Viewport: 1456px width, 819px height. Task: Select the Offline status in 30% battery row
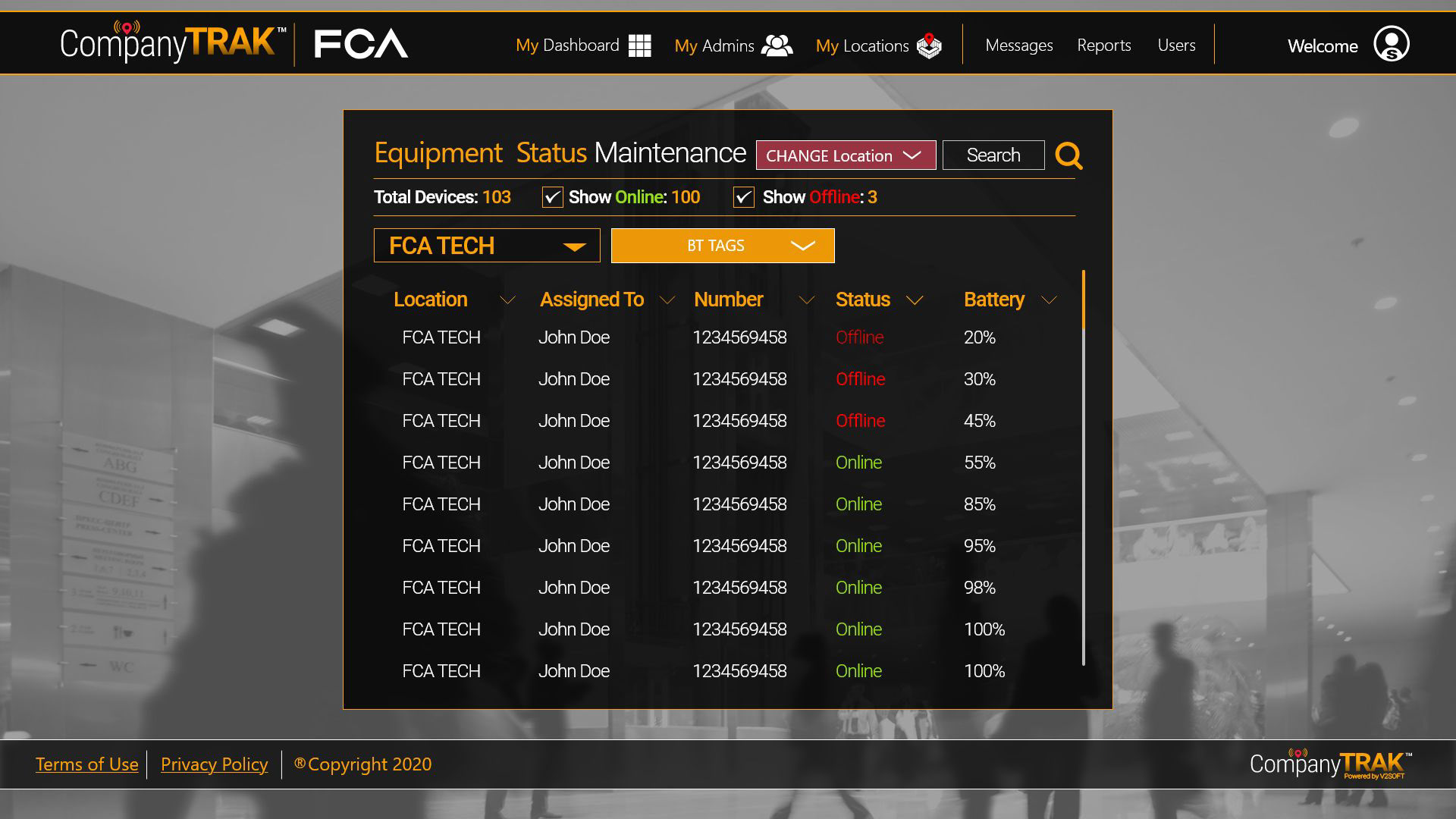click(860, 379)
